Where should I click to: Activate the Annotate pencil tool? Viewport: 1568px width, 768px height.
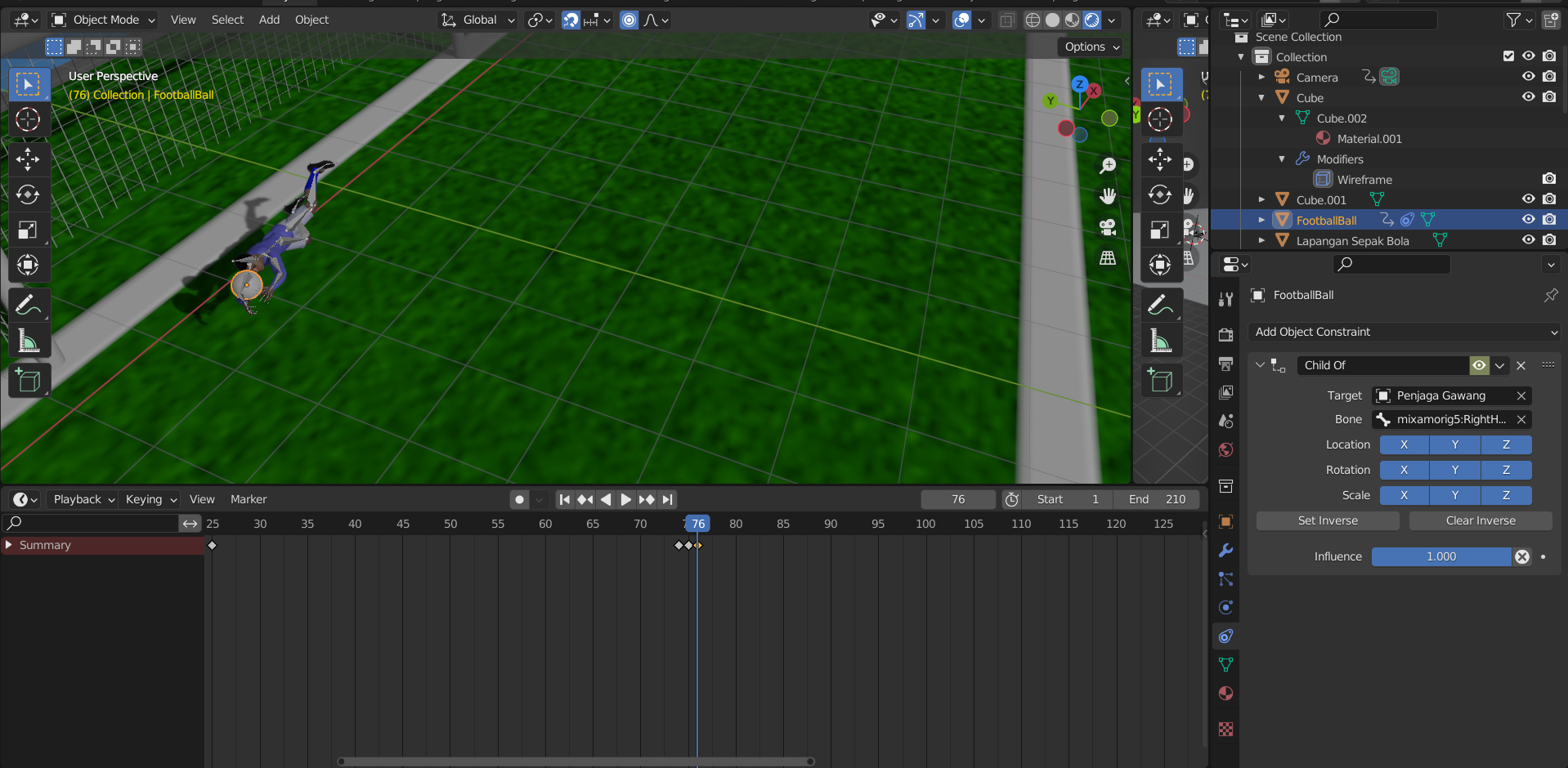(28, 306)
